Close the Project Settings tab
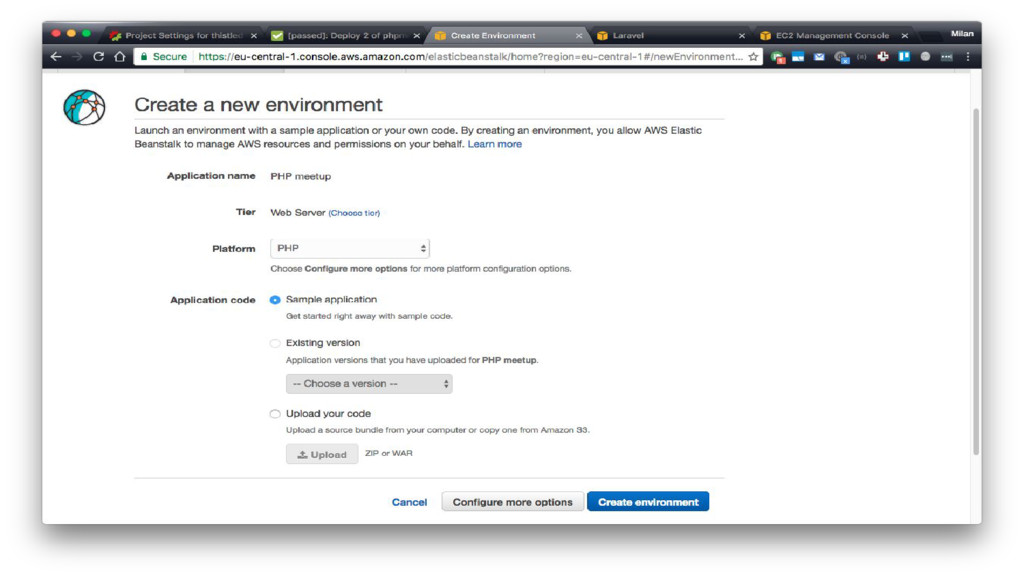 coord(254,36)
